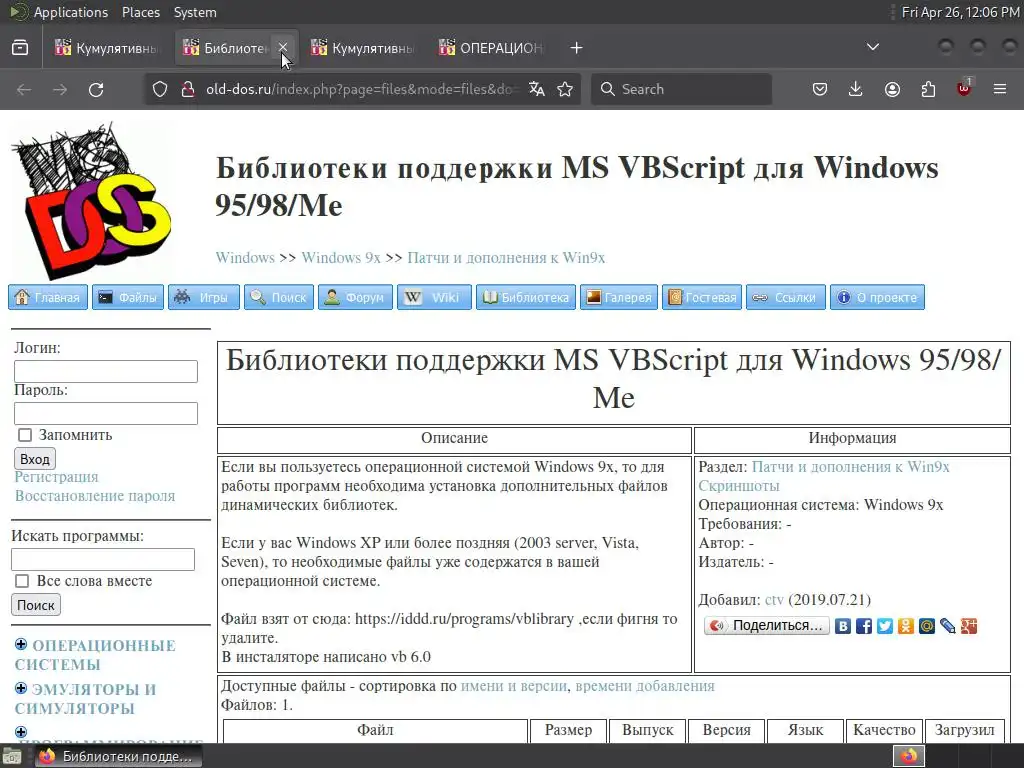
Task: Share the page on VKontakte
Action: pyautogui.click(x=842, y=626)
